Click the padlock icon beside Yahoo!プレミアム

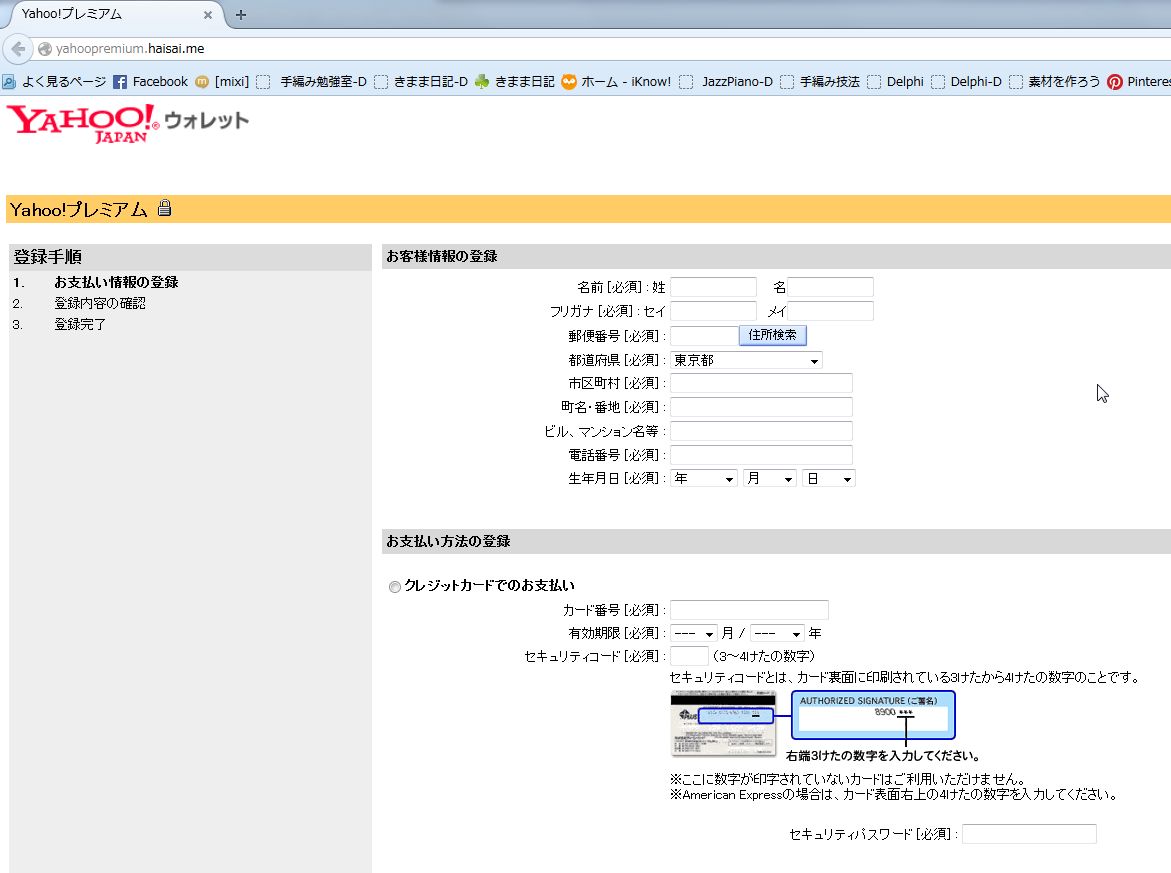pos(164,208)
